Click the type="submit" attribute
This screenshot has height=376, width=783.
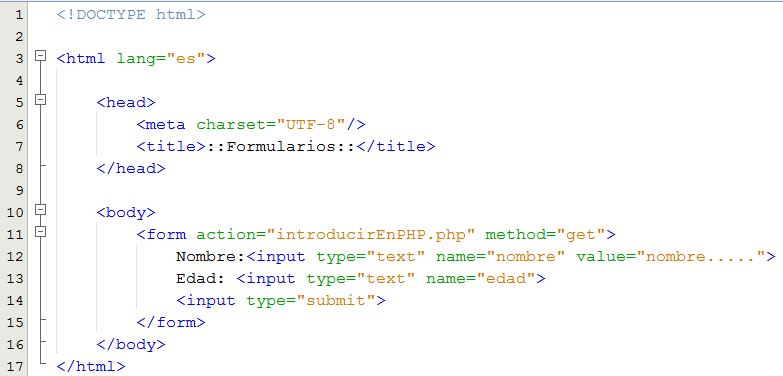click(311, 300)
